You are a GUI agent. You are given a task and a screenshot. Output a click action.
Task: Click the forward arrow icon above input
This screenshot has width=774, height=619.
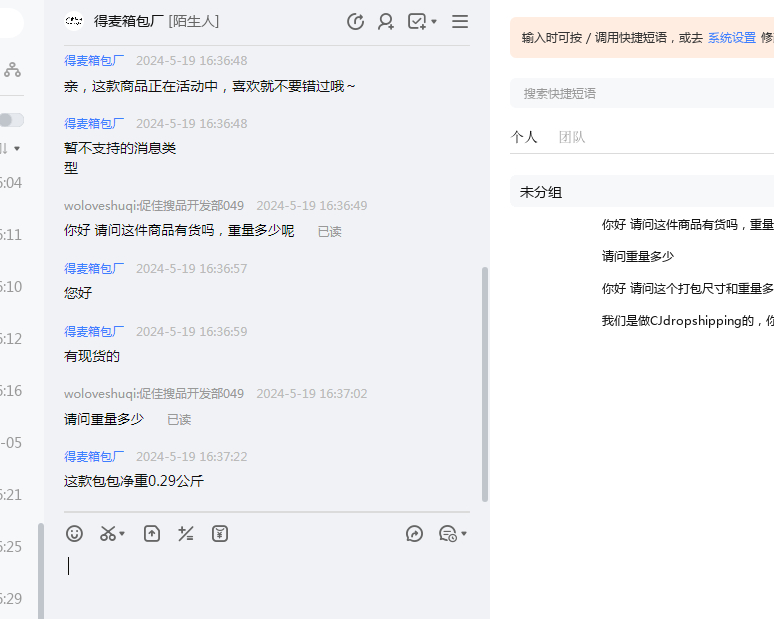(x=415, y=534)
